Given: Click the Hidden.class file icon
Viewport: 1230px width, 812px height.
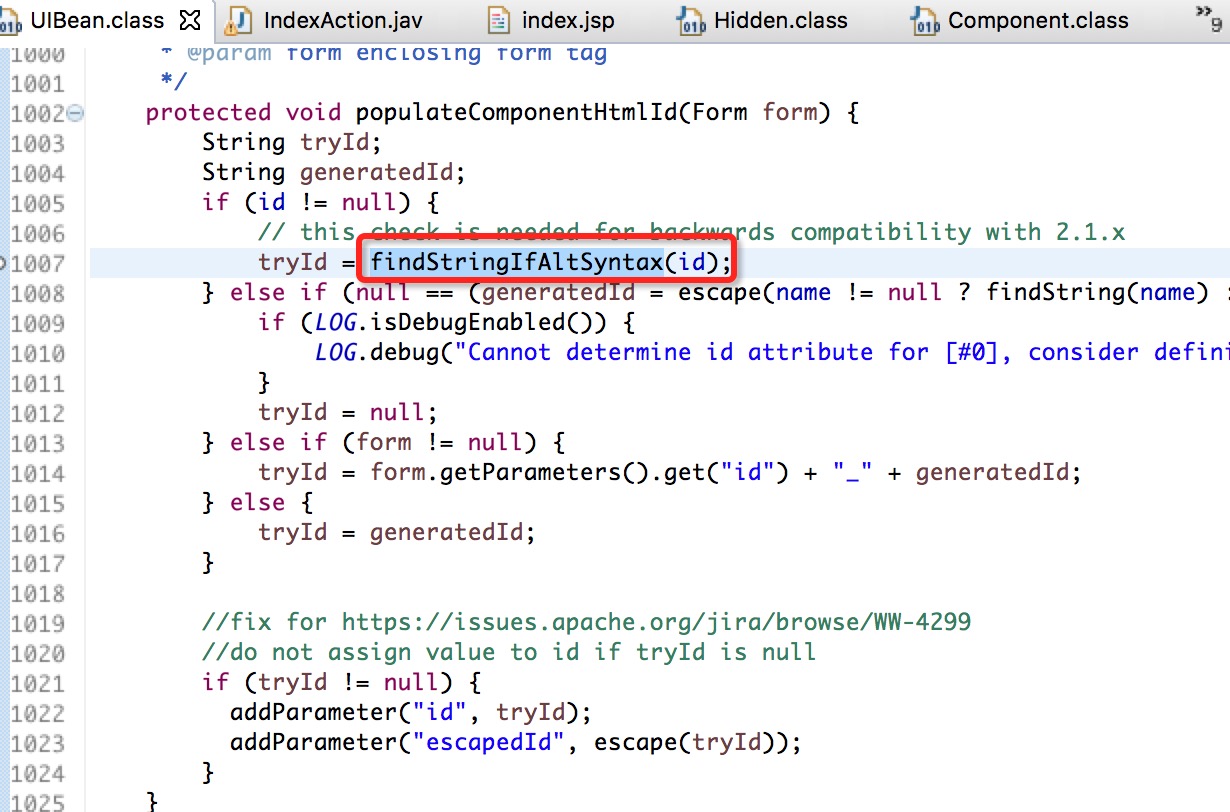Looking at the screenshot, I should (x=690, y=21).
